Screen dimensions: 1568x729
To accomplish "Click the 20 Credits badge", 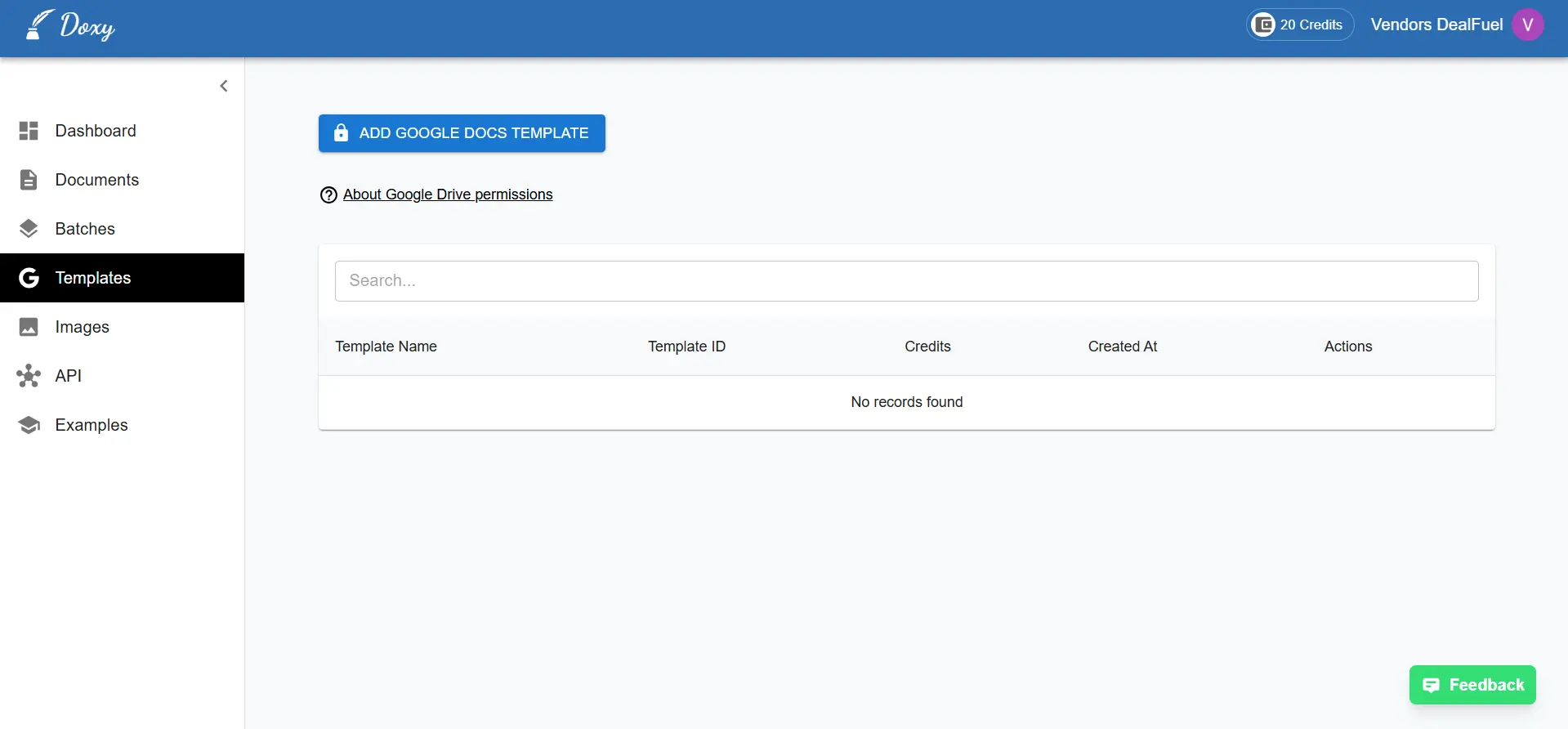I will click(1300, 25).
